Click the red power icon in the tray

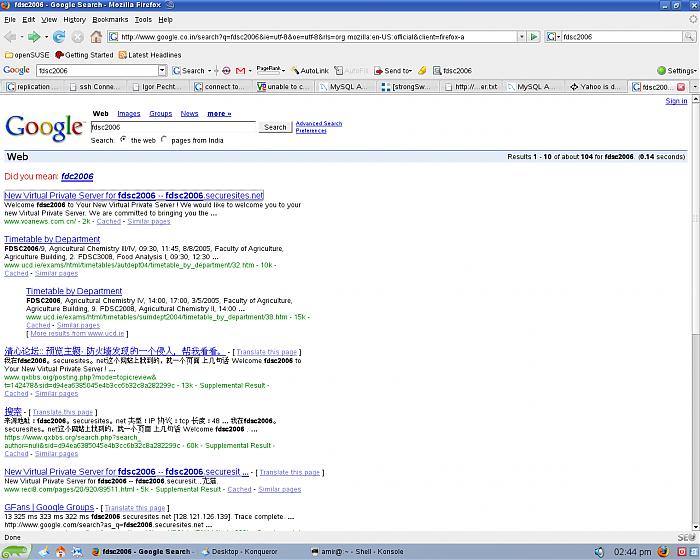[683, 552]
